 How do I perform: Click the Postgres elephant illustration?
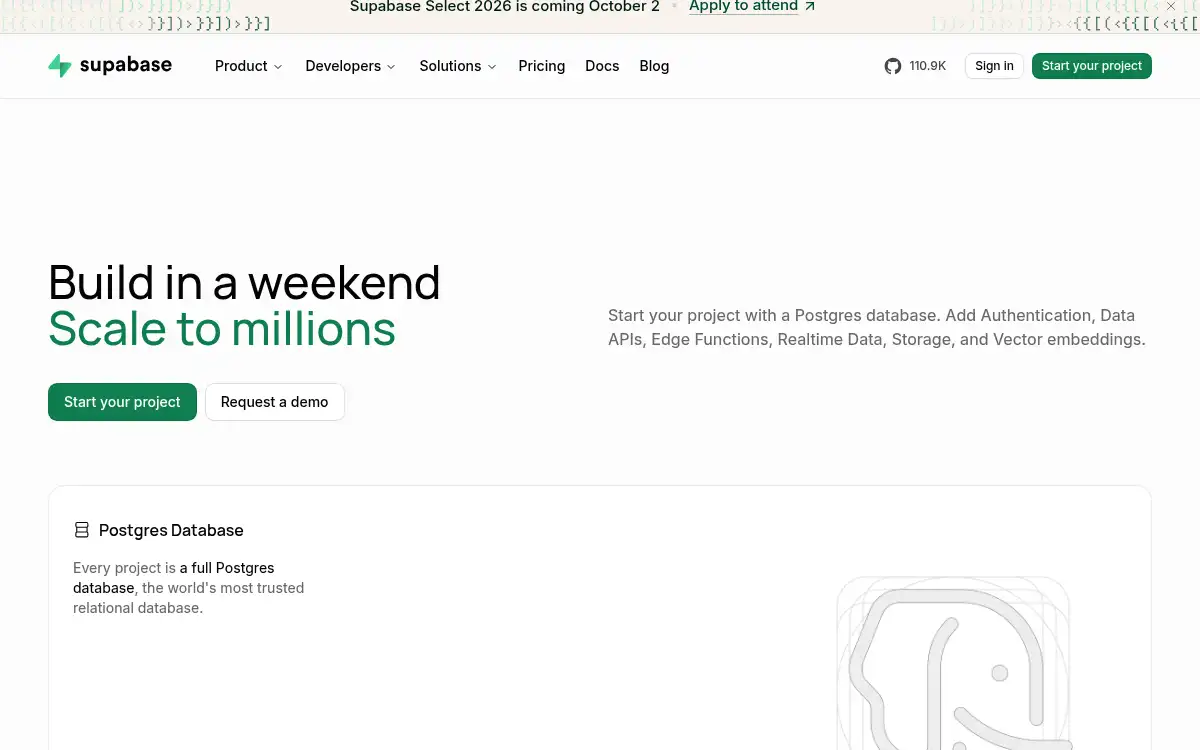coord(953,665)
